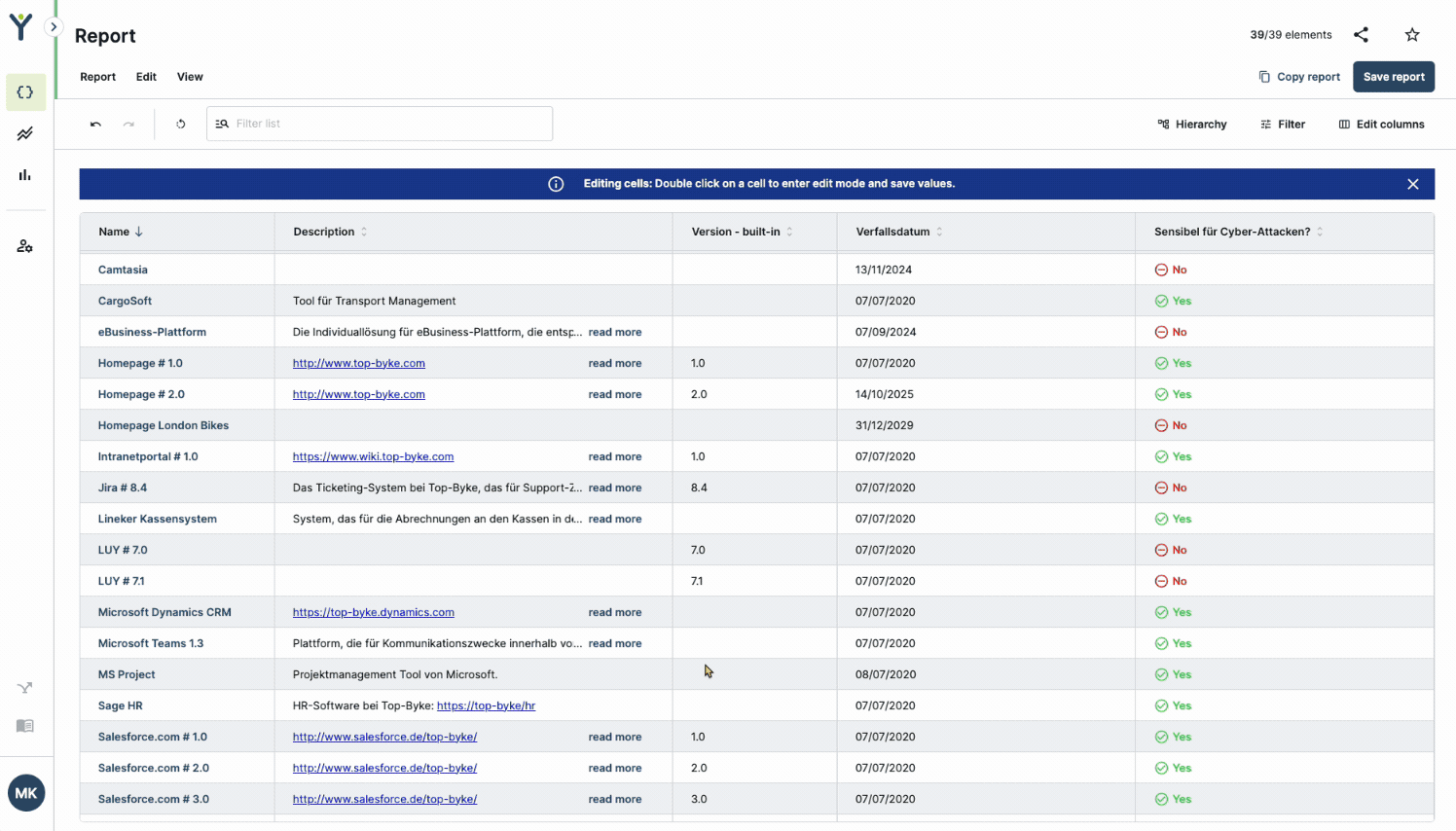Click the Filter list search field
The height and width of the screenshot is (831, 1456).
389,125
